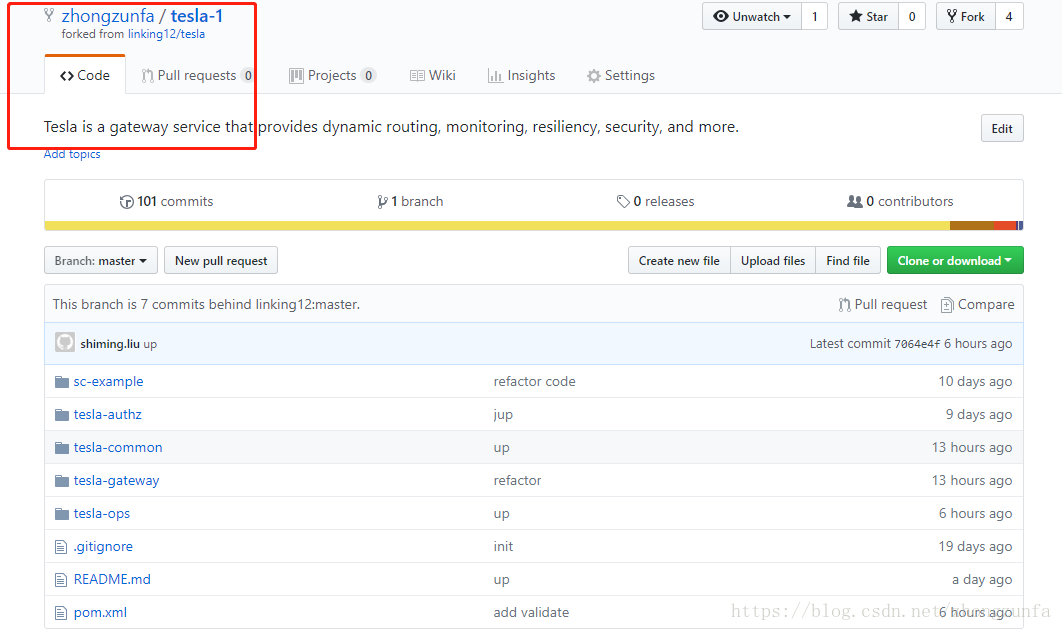Click the Edit description button
Image resolution: width=1062 pixels, height=631 pixels.
point(1002,129)
